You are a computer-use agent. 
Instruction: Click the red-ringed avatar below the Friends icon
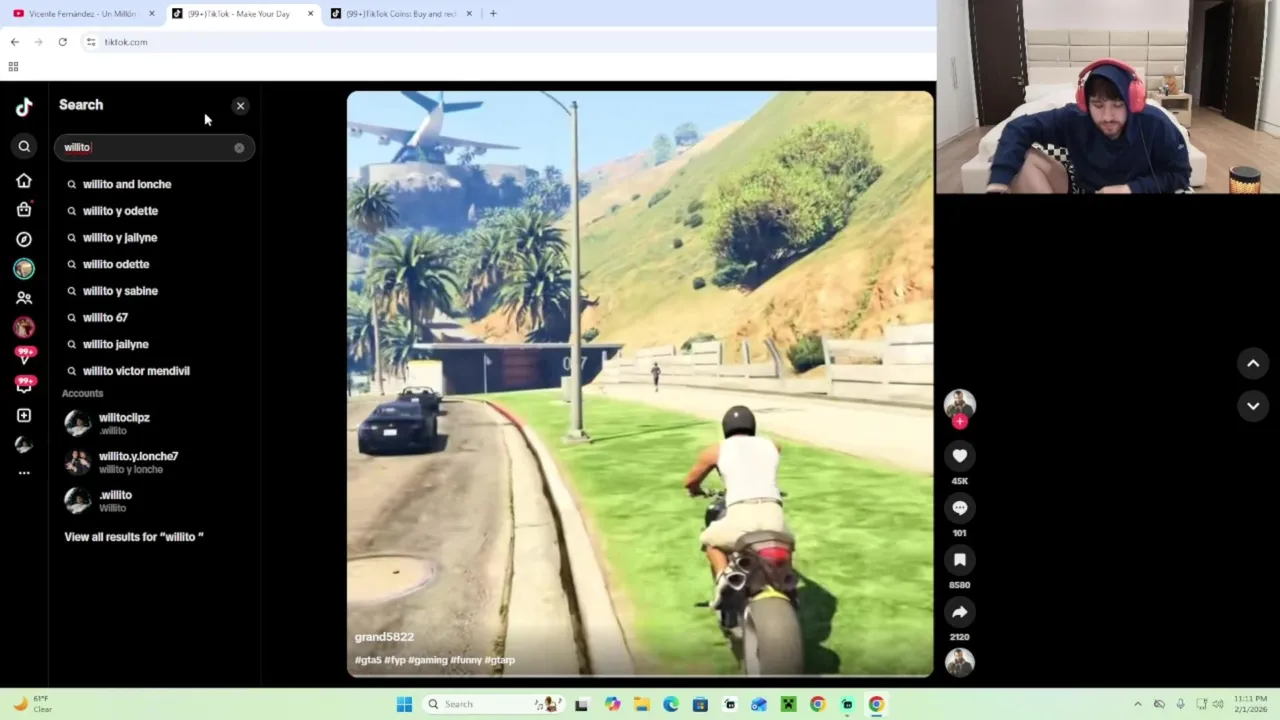(24, 327)
